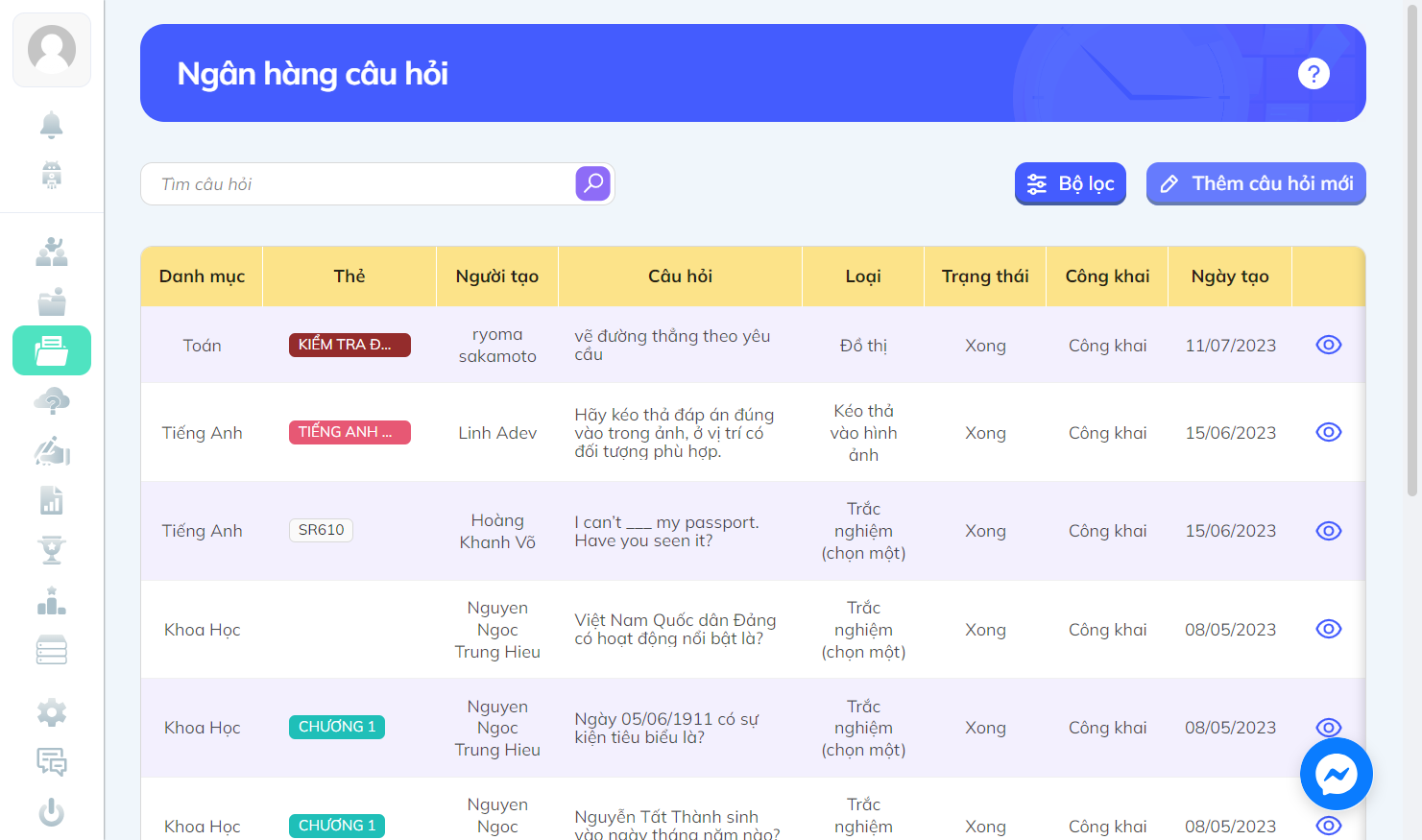Click the 'KIỂM TRA Đ...' red tag

tap(349, 345)
